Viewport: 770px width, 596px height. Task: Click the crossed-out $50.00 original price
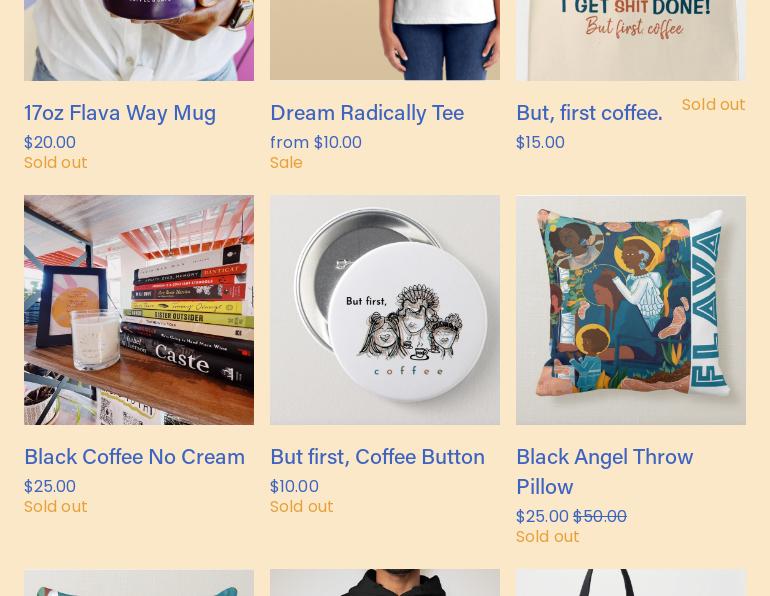600,516
